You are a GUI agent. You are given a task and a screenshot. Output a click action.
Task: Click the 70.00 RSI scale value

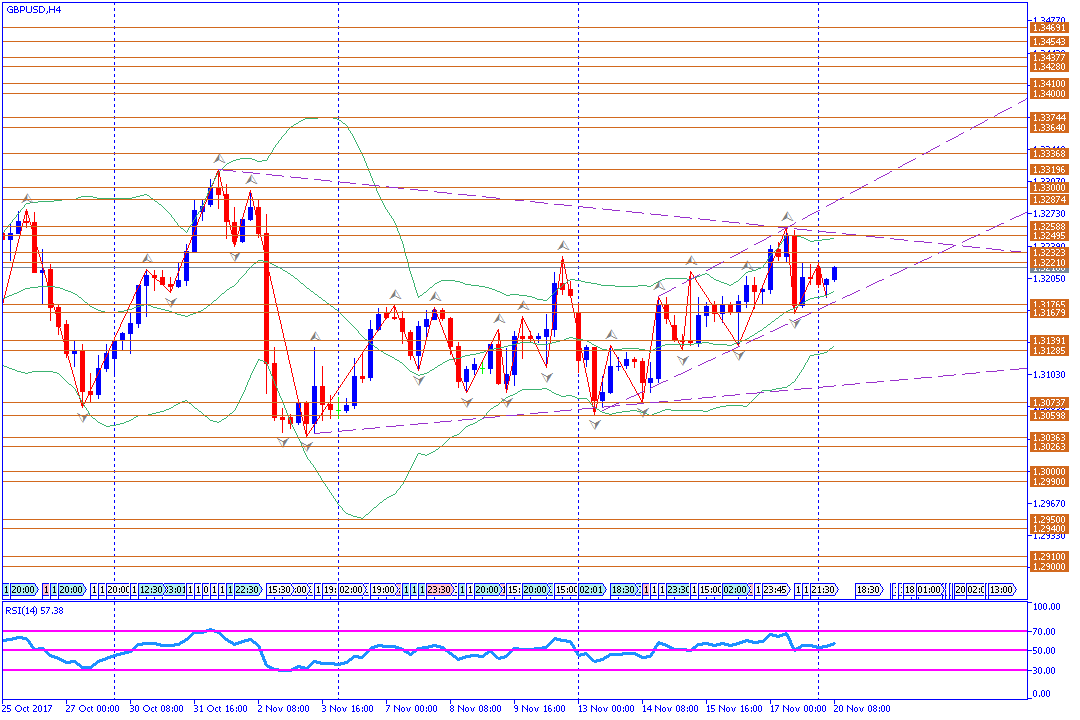(x=1044, y=631)
